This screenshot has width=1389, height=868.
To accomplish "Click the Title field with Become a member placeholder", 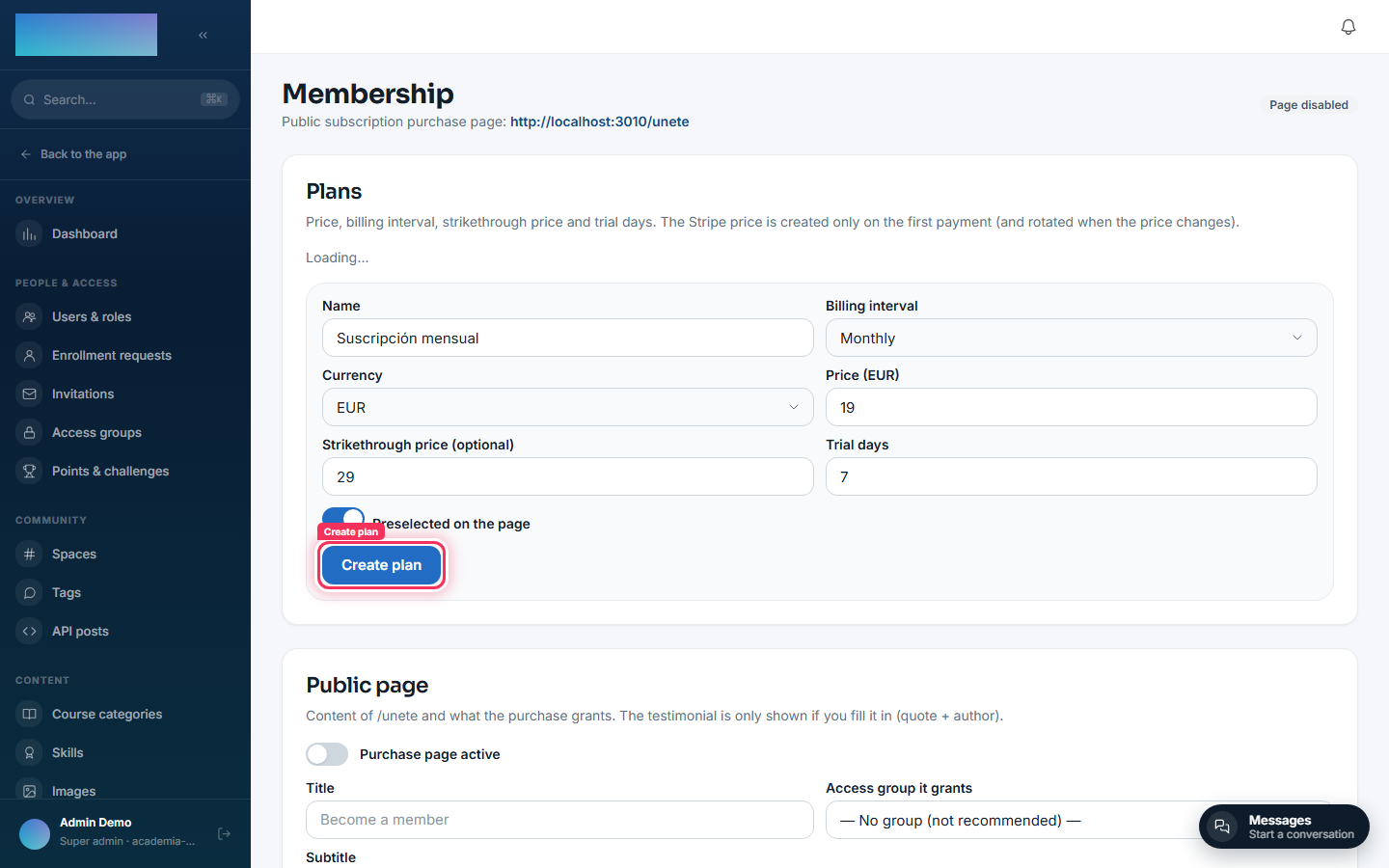I will tap(559, 820).
